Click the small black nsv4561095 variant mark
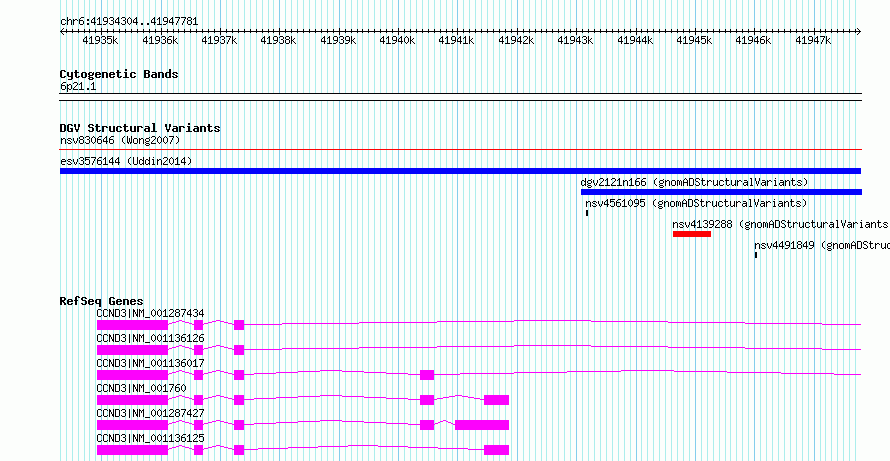This screenshot has width=890, height=461. tap(587, 213)
